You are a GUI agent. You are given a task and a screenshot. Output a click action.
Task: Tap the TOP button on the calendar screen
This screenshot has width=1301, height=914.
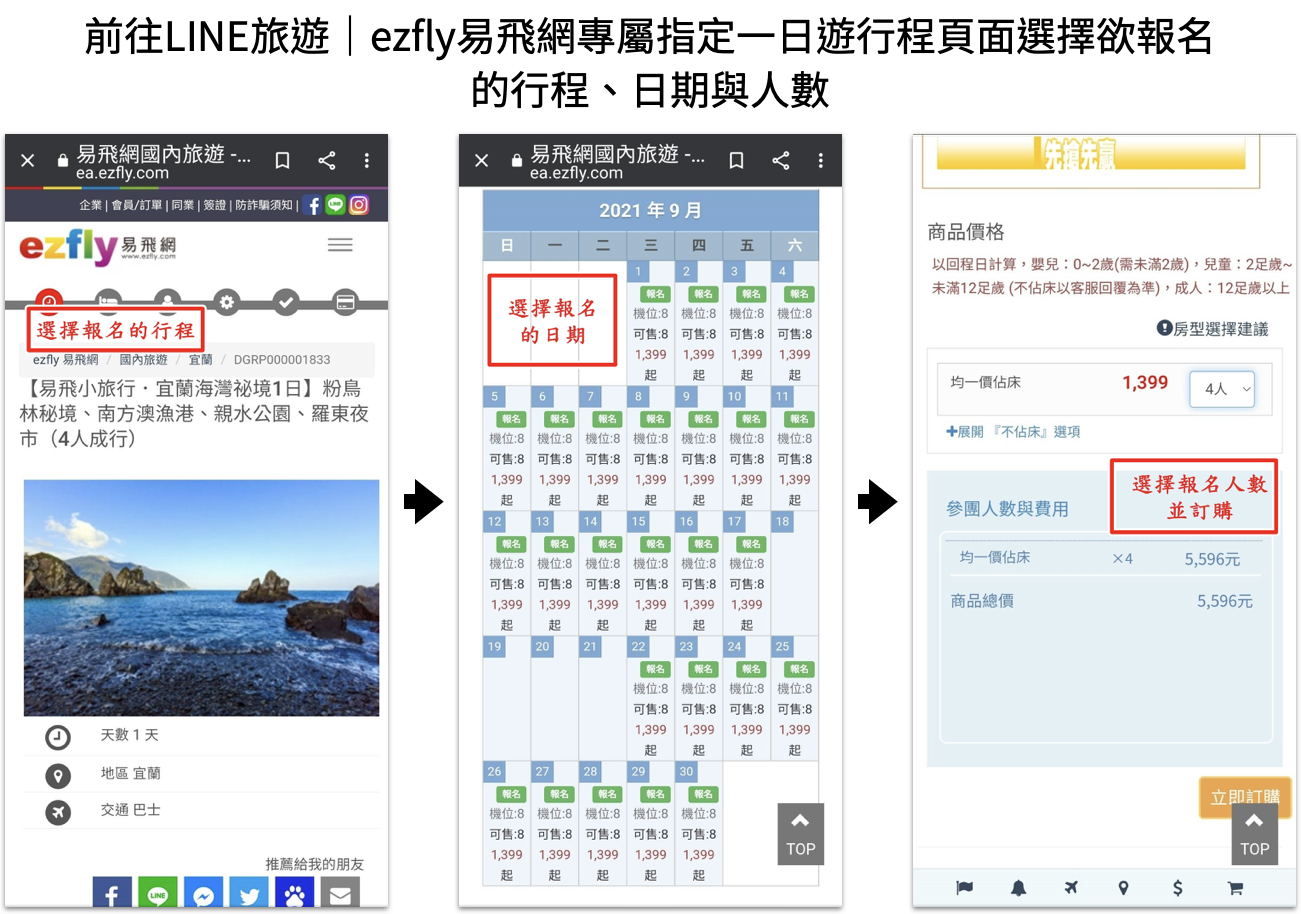[801, 834]
